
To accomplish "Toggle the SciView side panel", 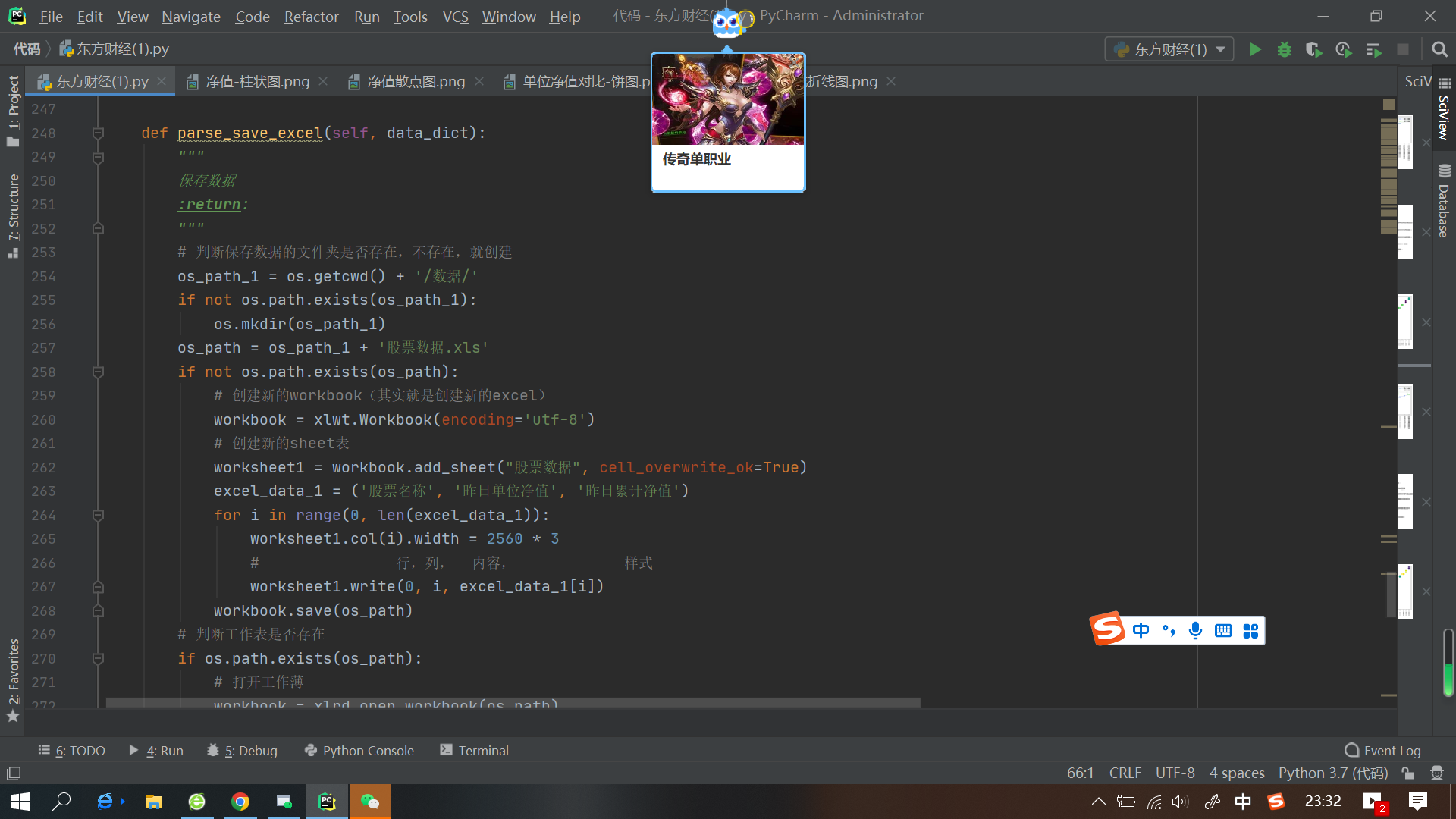I will 1444,108.
